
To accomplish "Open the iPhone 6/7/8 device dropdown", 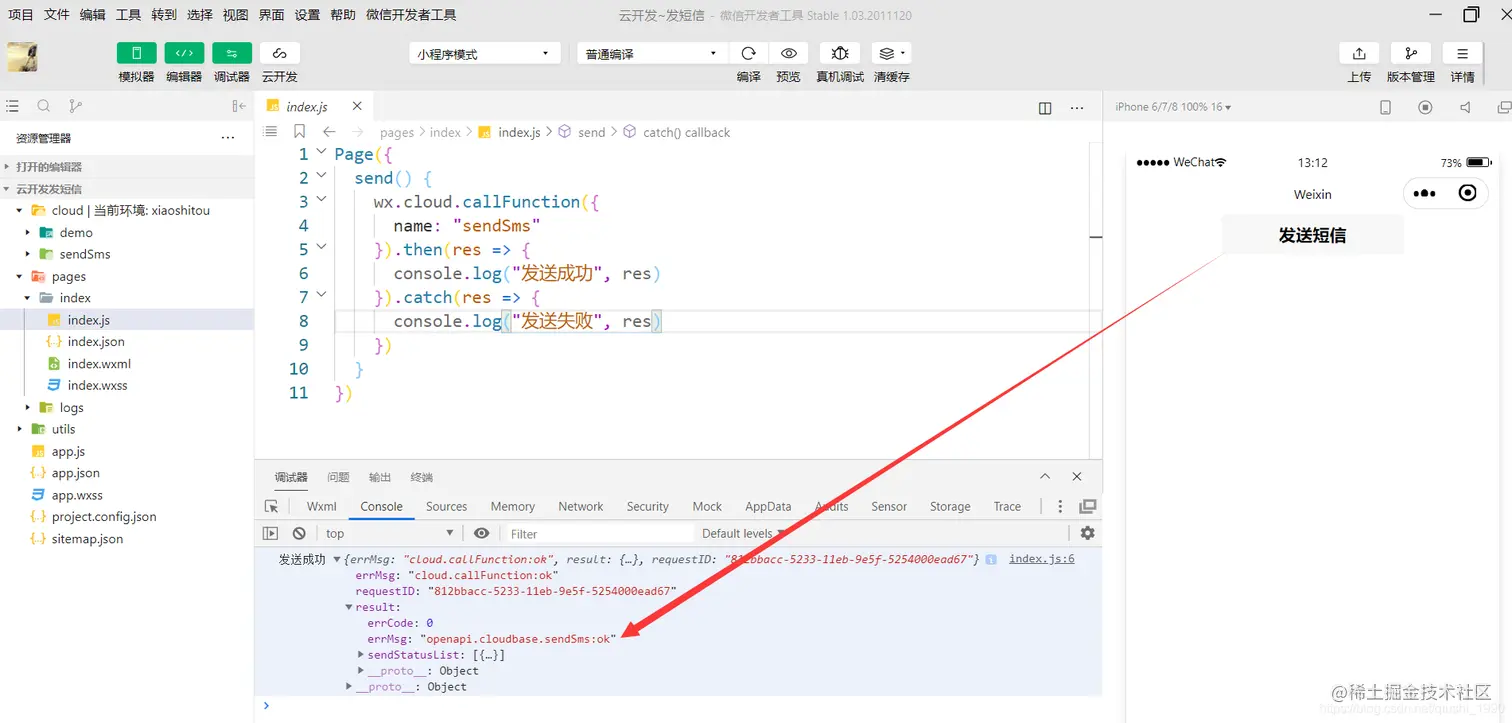I will coord(1173,107).
